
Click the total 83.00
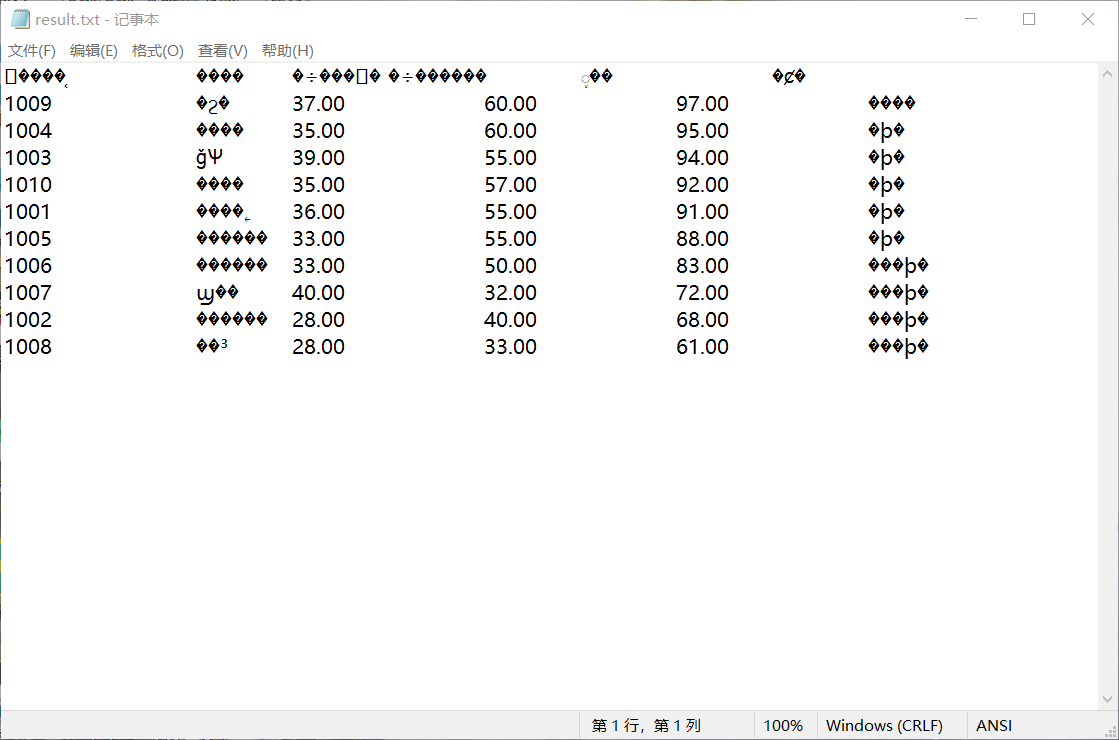click(x=702, y=265)
